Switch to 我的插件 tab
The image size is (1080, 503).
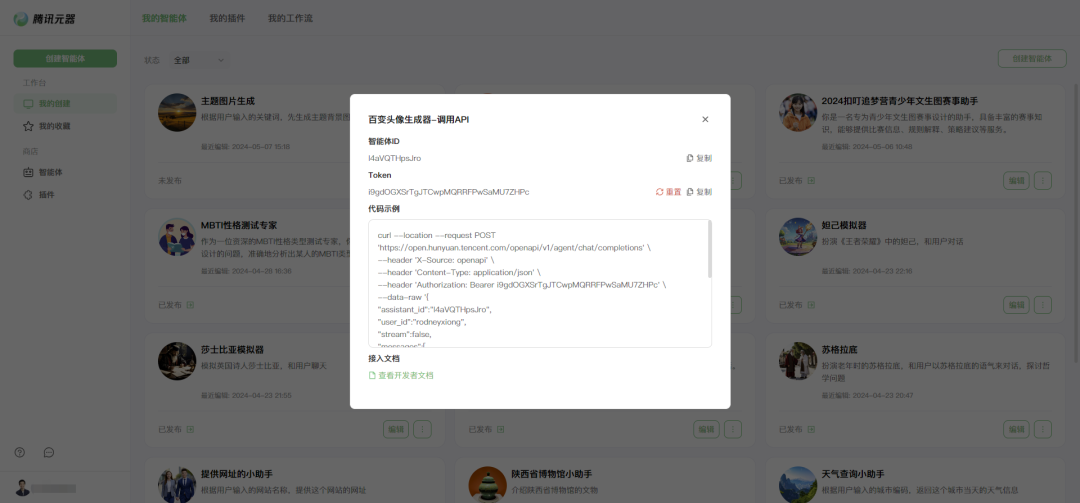click(227, 18)
